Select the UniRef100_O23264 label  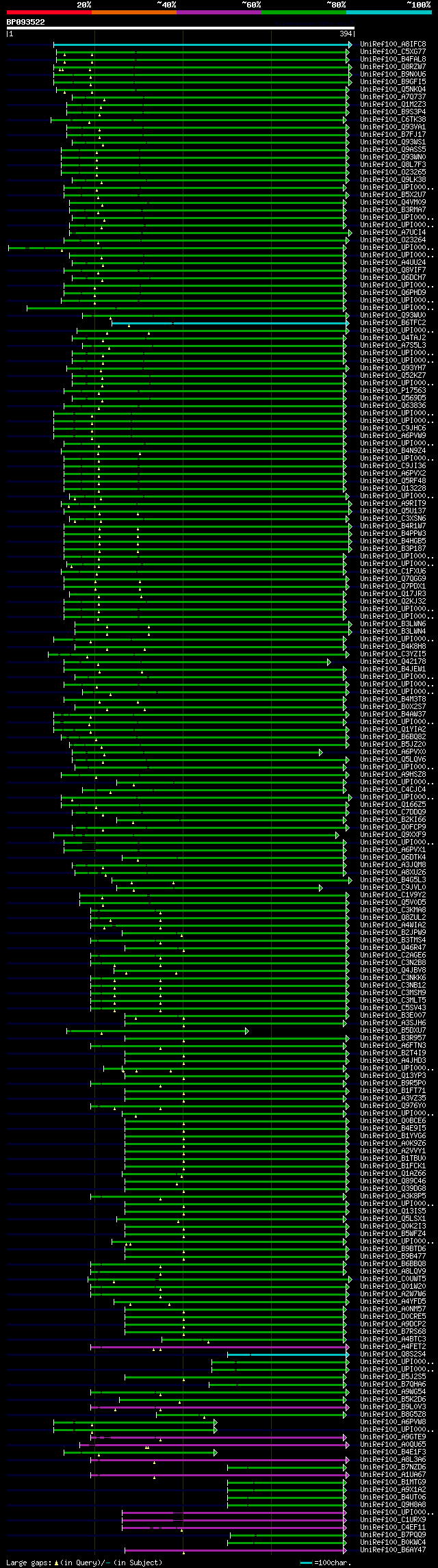point(393,240)
